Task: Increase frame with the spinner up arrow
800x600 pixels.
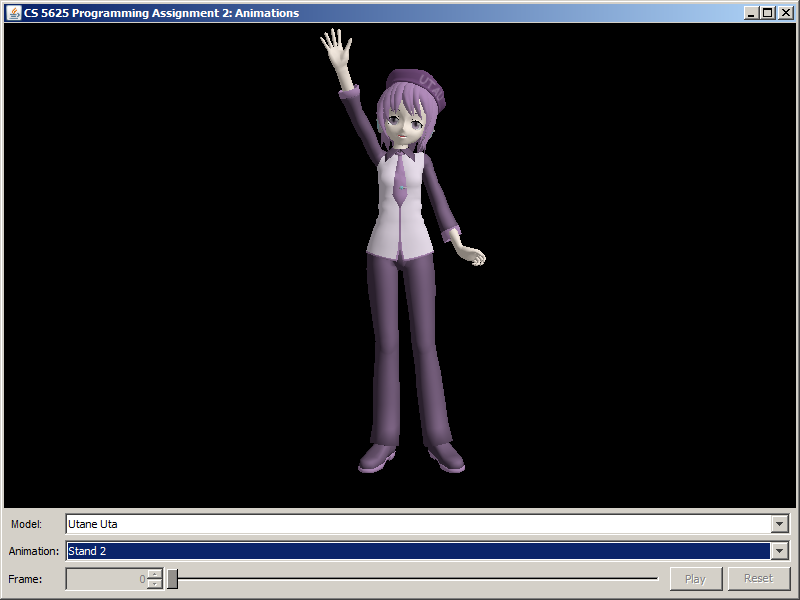Action: (154, 574)
